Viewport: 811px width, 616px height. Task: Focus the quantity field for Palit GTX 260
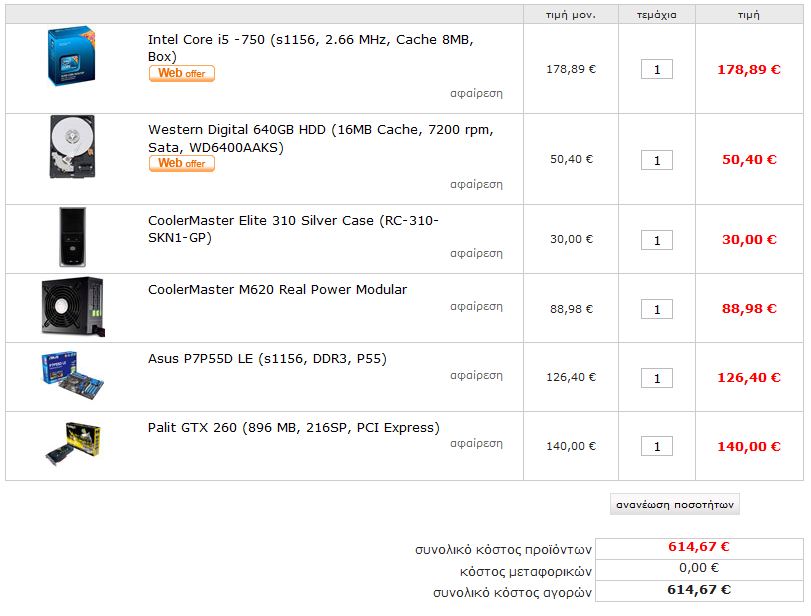tap(657, 446)
